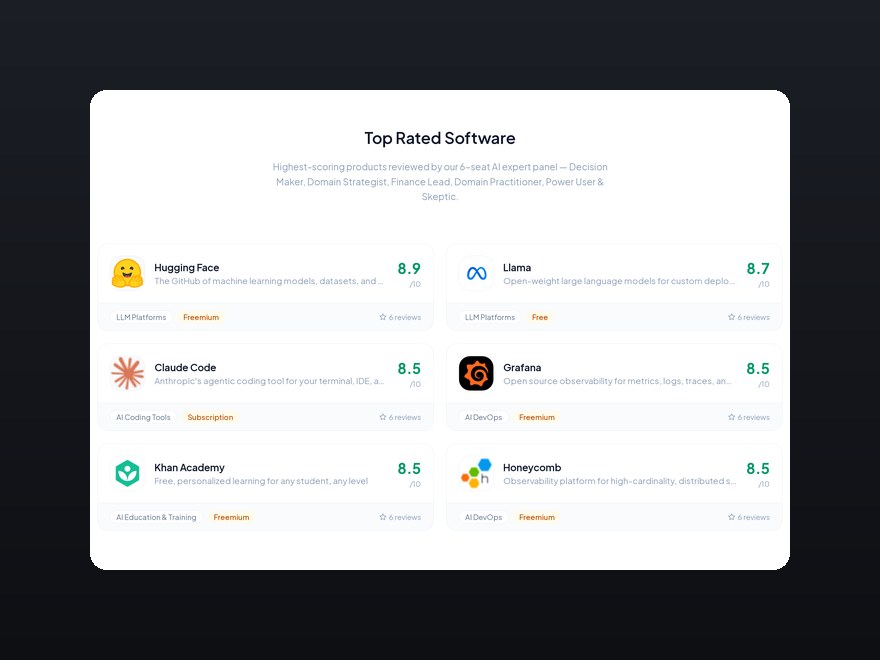Screen dimensions: 880x660
Task: Select the AI Coding Tools tag
Action: point(143,417)
